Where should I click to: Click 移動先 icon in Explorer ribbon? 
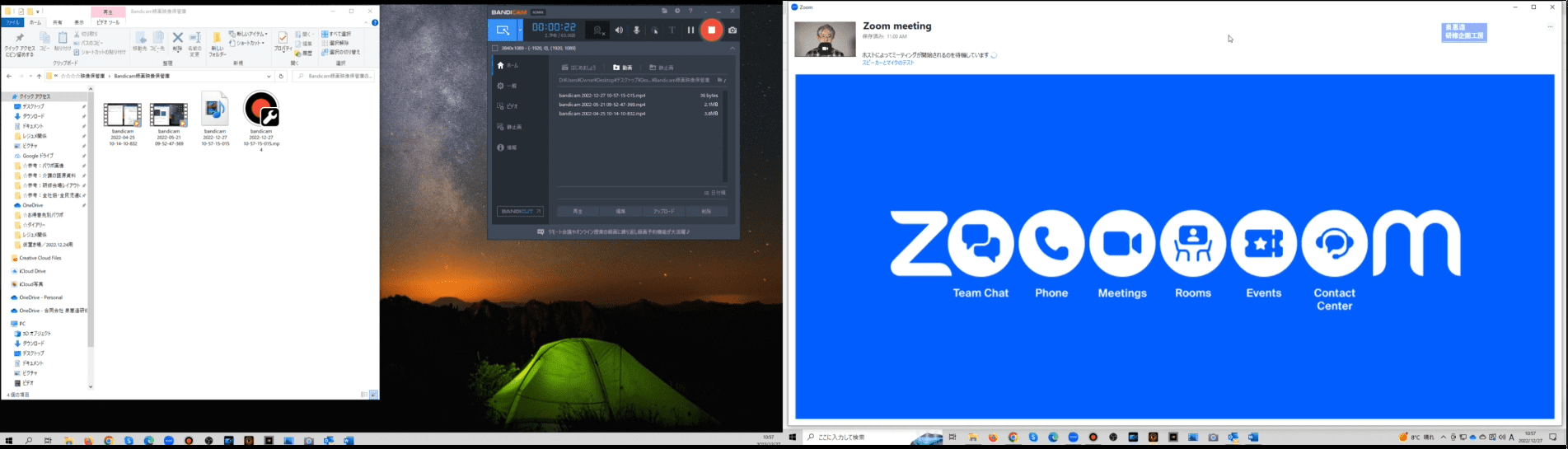coord(140,42)
